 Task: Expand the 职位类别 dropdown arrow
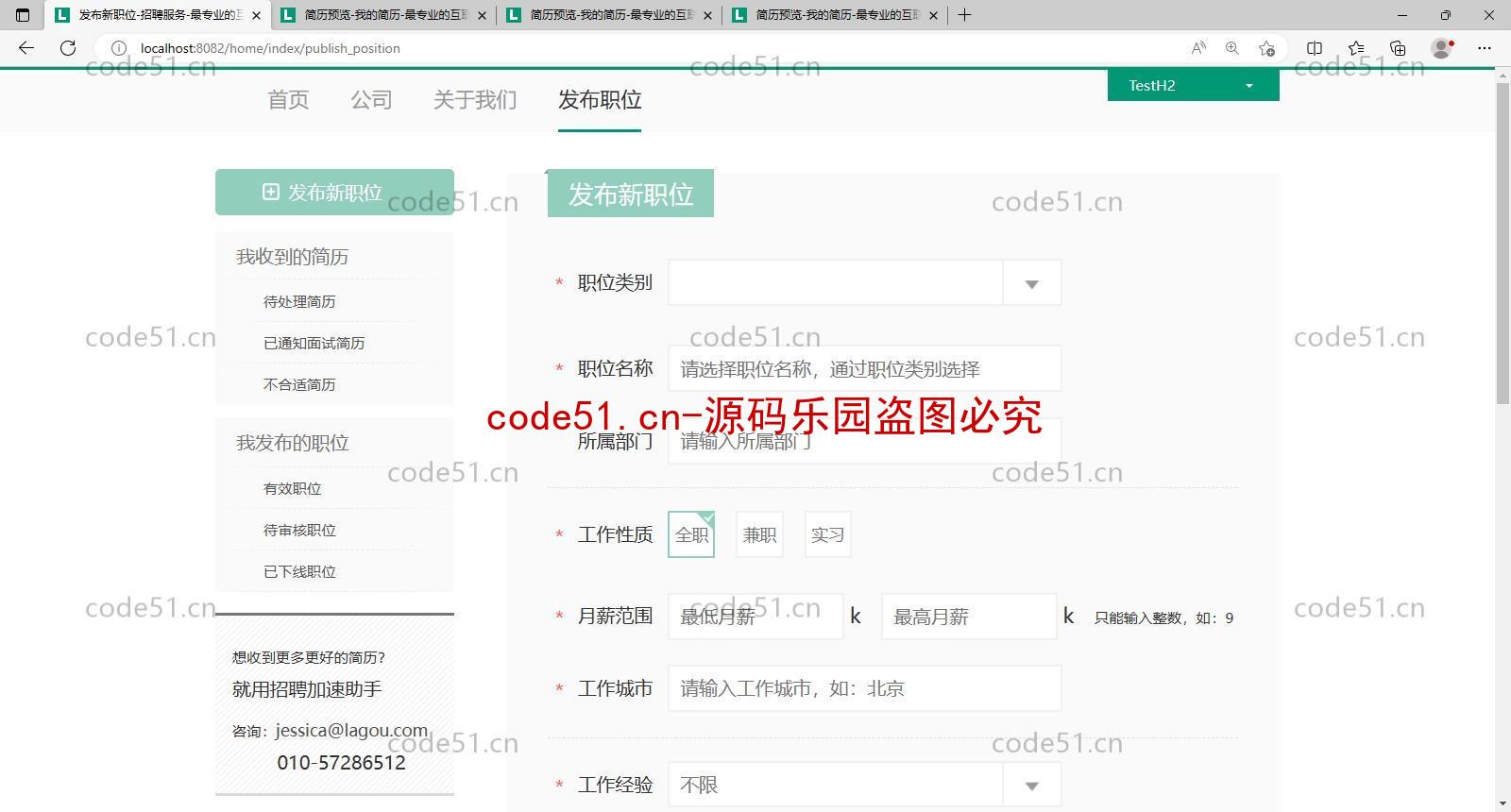click(1032, 283)
